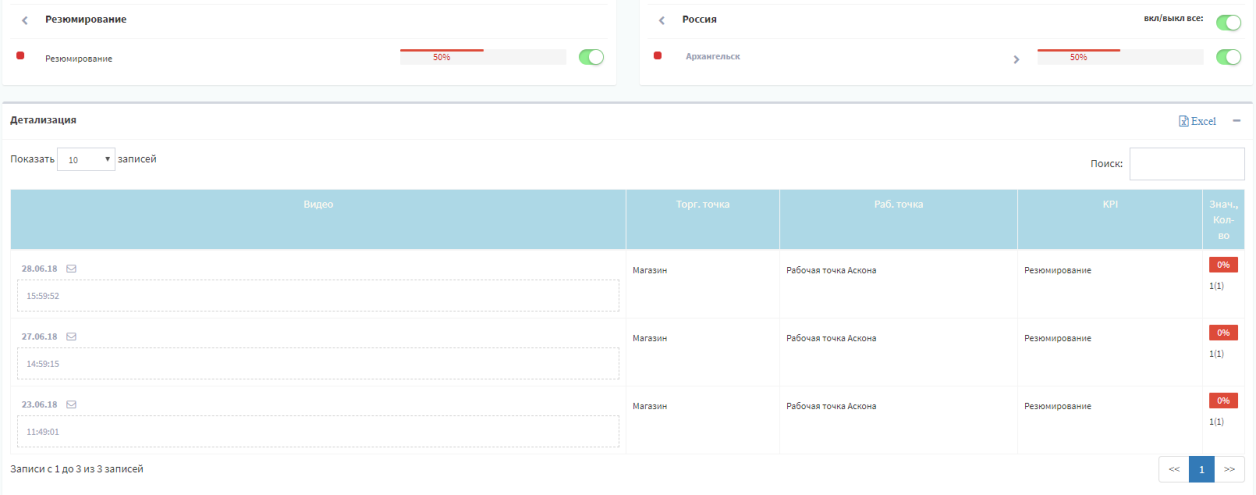Viewport: 1256px width, 495px height.
Task: Sort table by KPI column header
Action: 1110,219
